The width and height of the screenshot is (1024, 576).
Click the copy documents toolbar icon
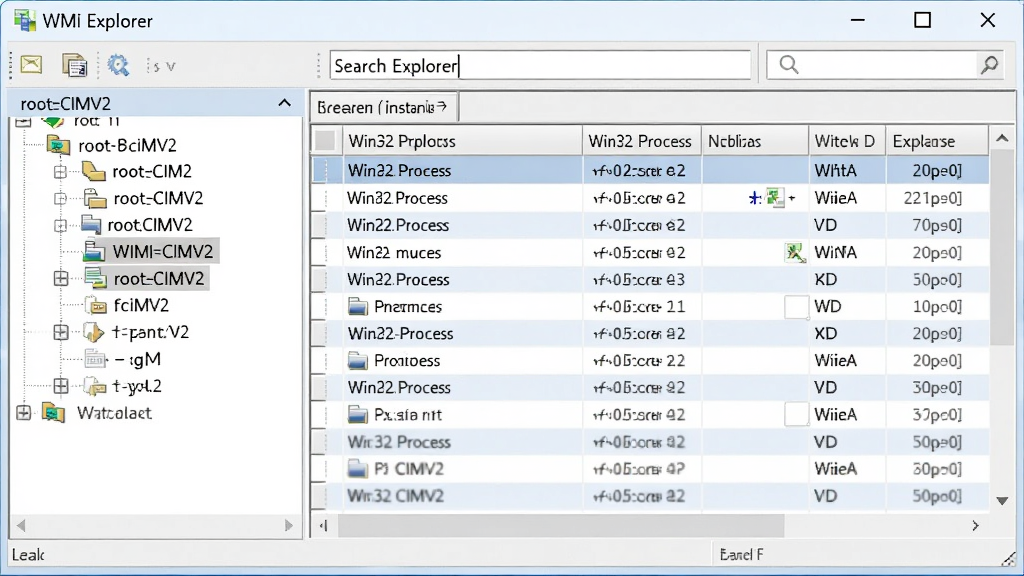point(74,65)
